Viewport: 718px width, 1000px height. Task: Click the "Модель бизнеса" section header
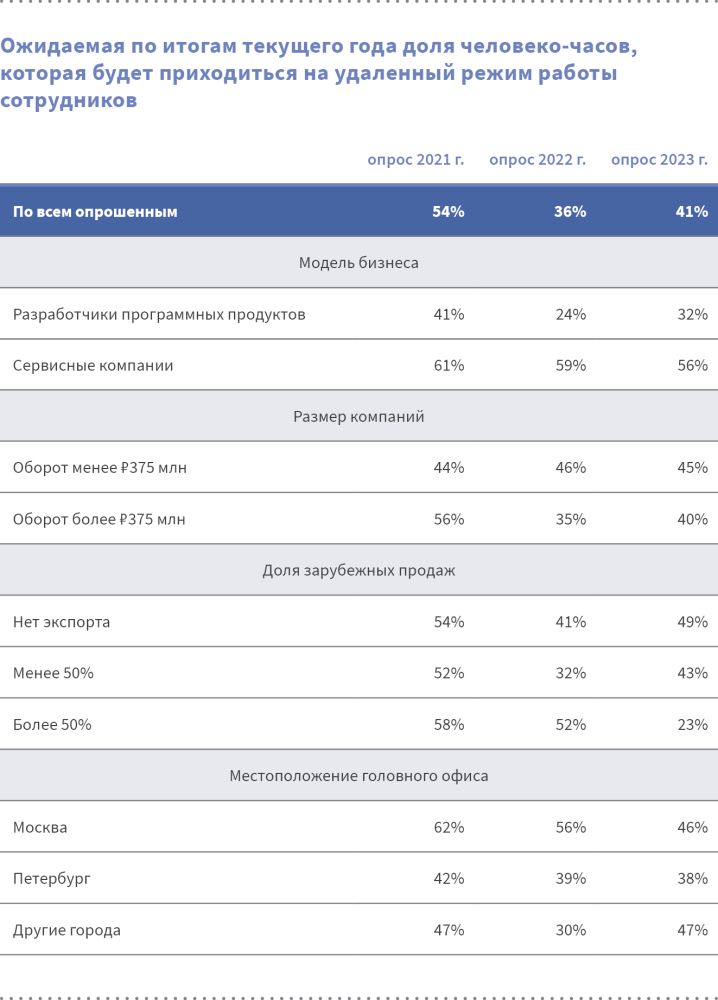[358, 263]
